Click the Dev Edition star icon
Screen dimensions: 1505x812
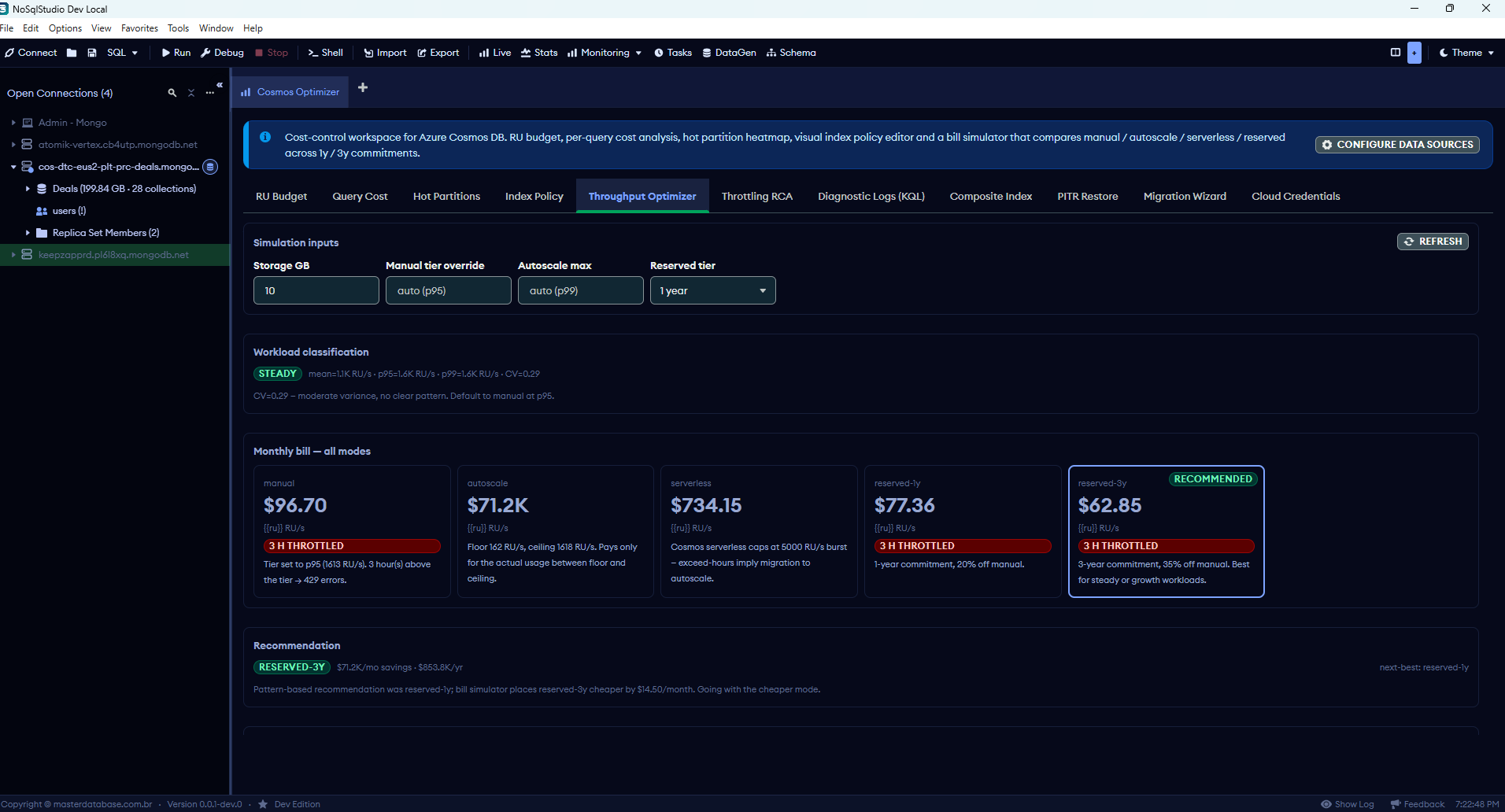263,804
